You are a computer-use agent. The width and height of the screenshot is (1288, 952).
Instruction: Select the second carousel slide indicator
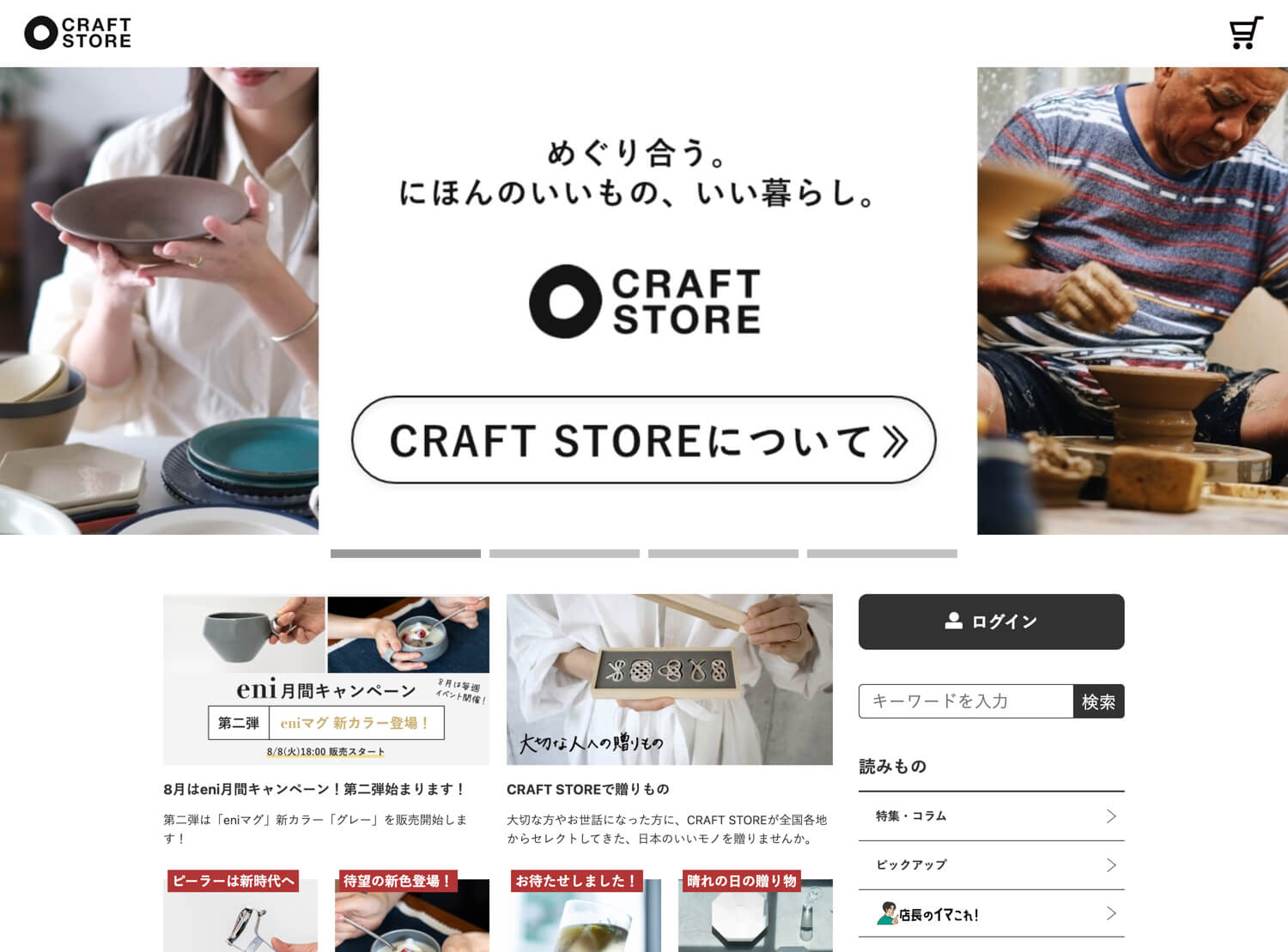click(x=564, y=554)
